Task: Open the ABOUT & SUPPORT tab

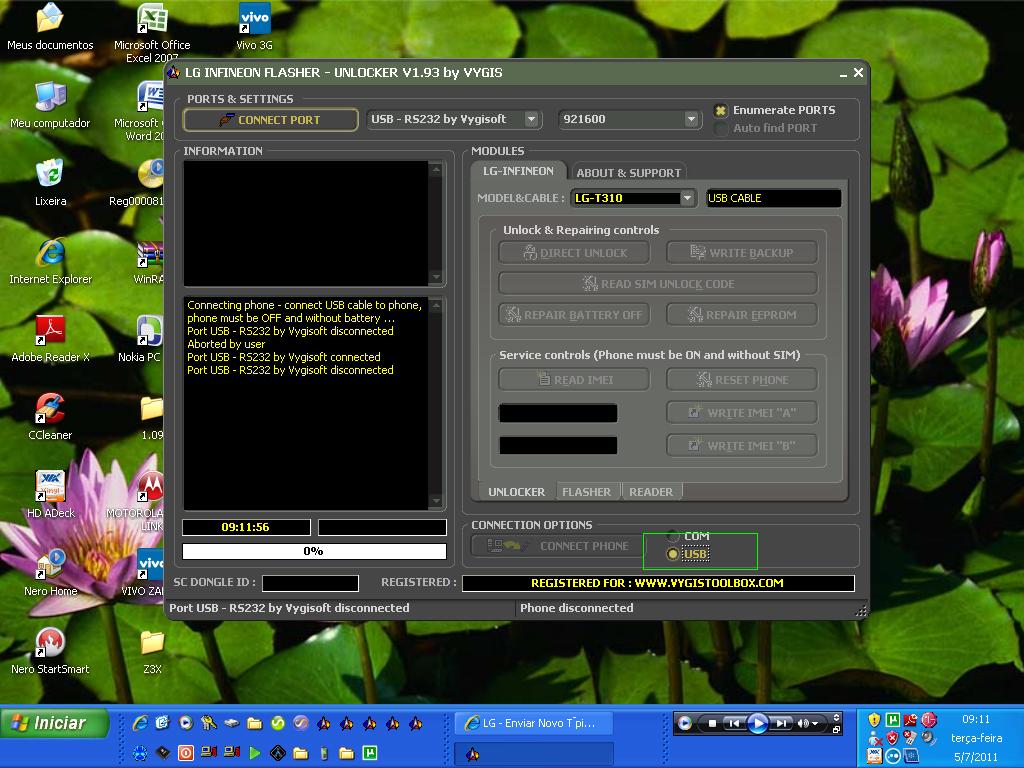Action: pyautogui.click(x=628, y=172)
